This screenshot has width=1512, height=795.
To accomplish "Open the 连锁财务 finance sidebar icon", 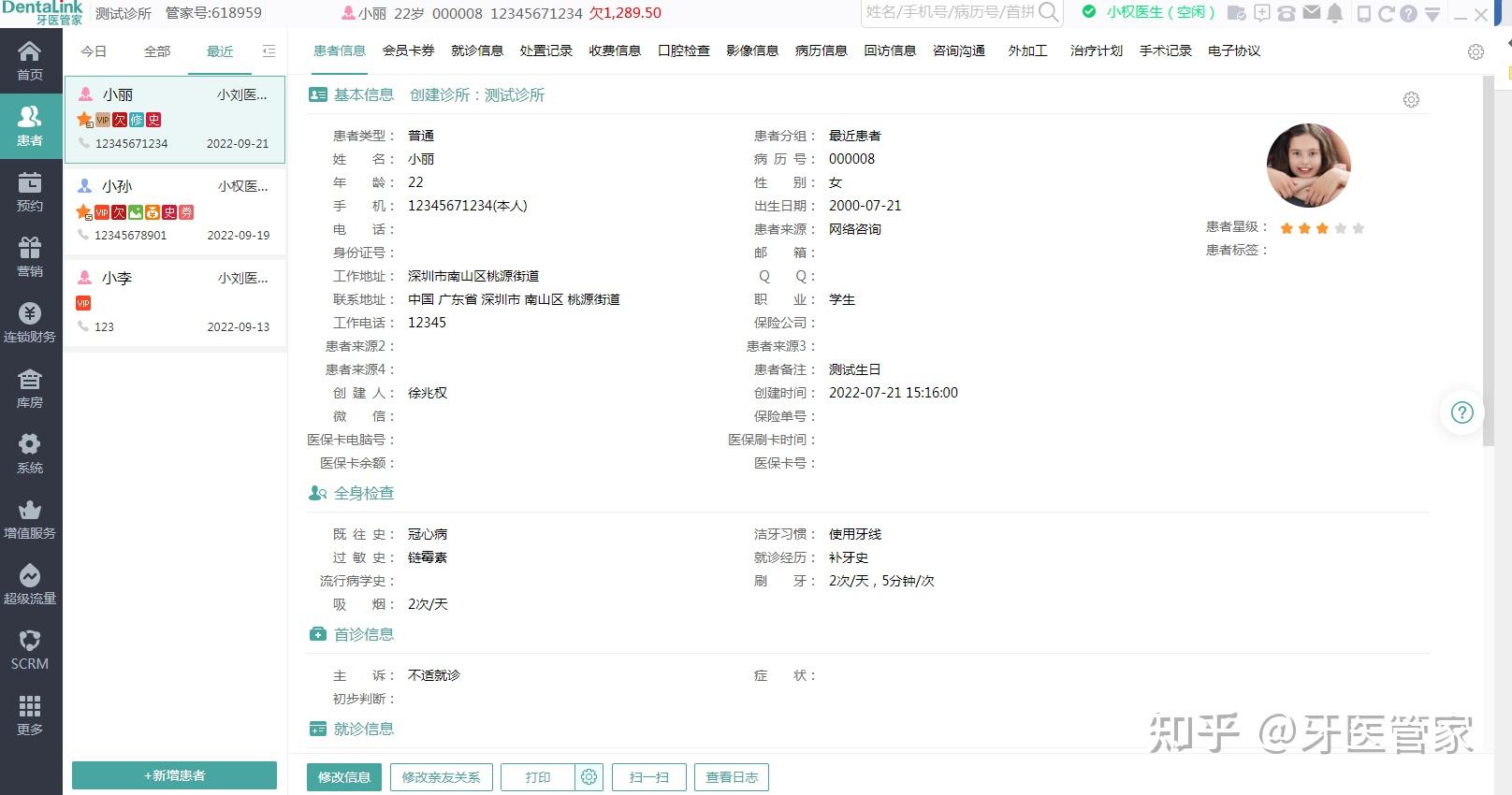I will coord(30,323).
